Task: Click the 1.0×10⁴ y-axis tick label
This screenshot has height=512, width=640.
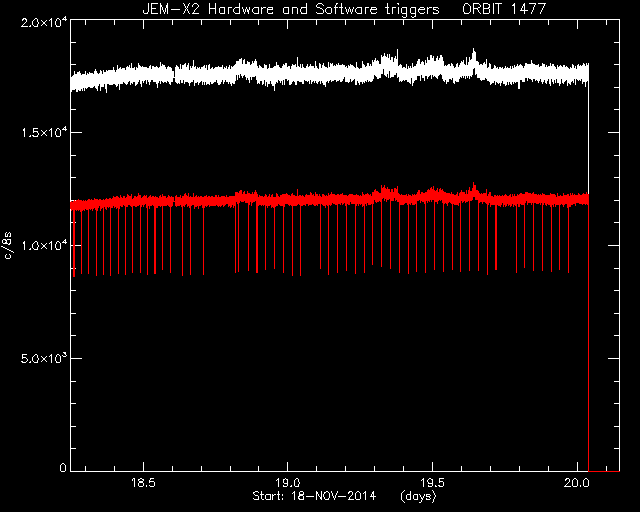Action: pyautogui.click(x=44, y=245)
